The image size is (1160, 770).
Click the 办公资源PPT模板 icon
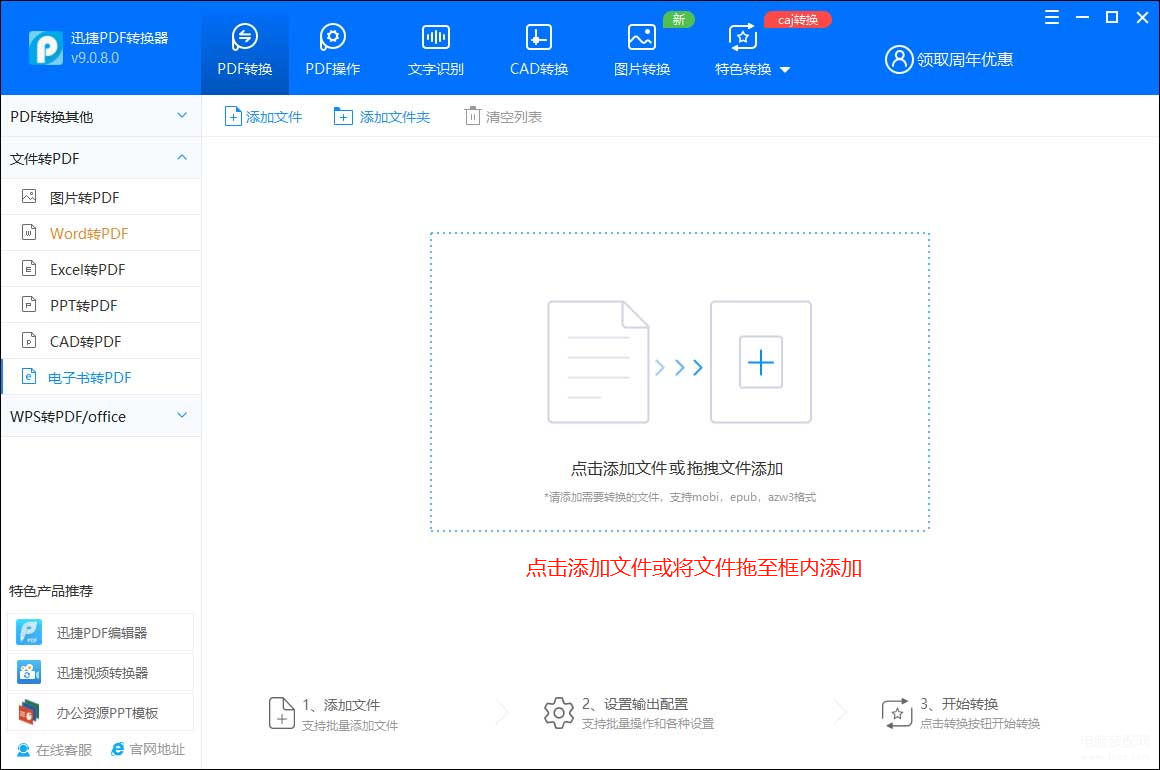click(x=29, y=712)
